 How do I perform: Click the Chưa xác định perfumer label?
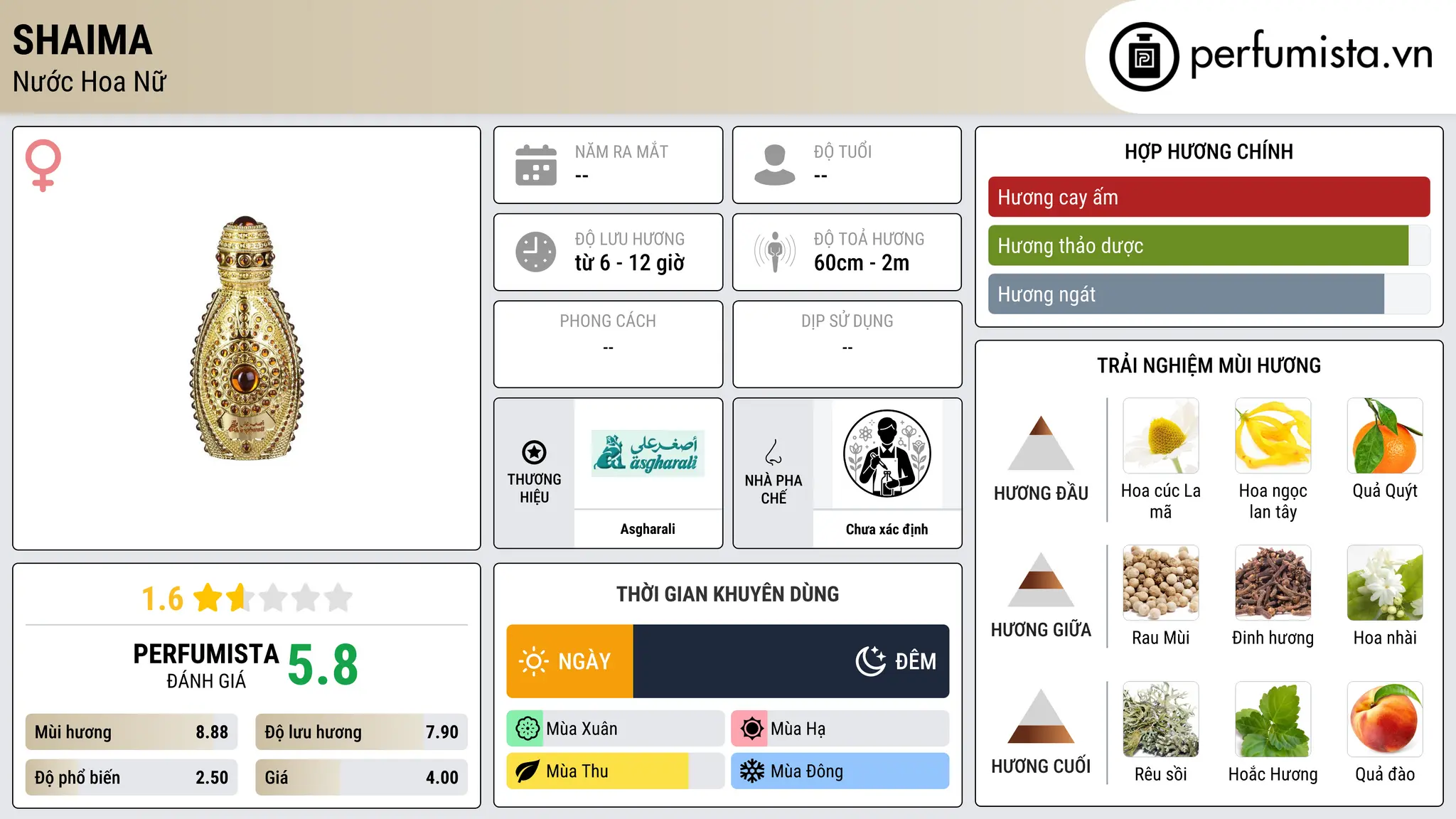pos(887,529)
